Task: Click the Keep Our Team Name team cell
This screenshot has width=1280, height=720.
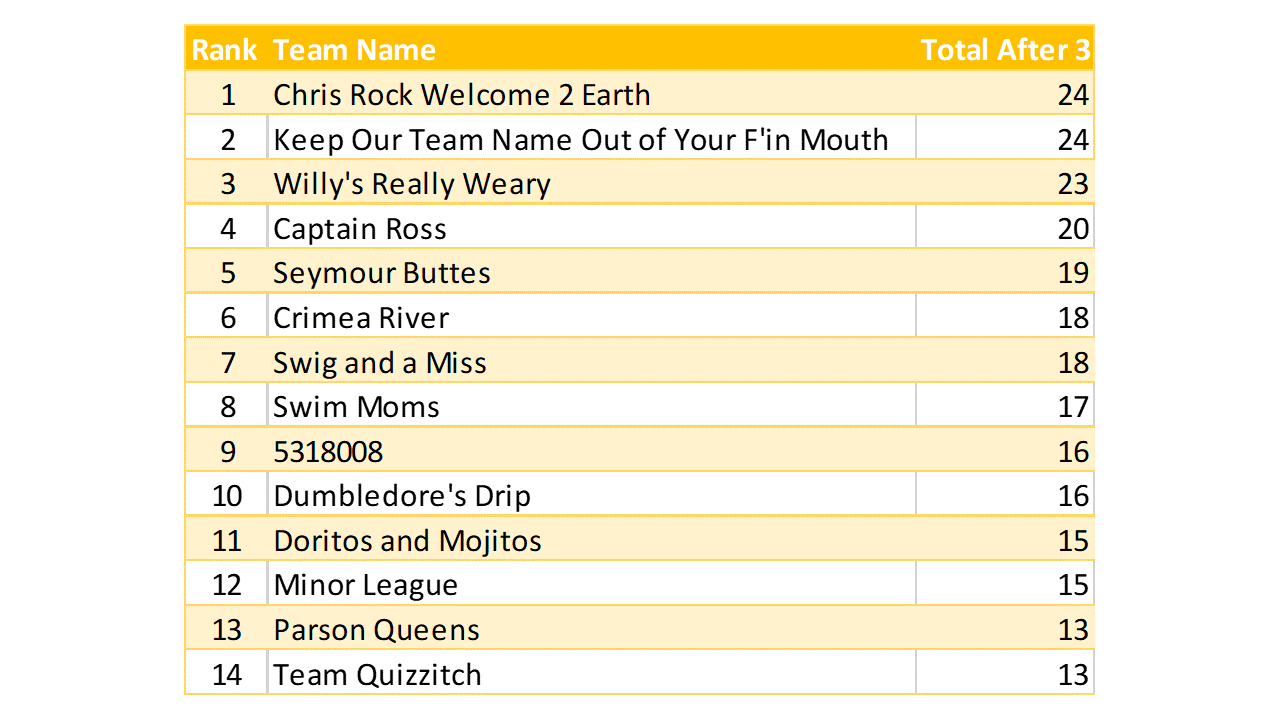Action: coord(581,140)
